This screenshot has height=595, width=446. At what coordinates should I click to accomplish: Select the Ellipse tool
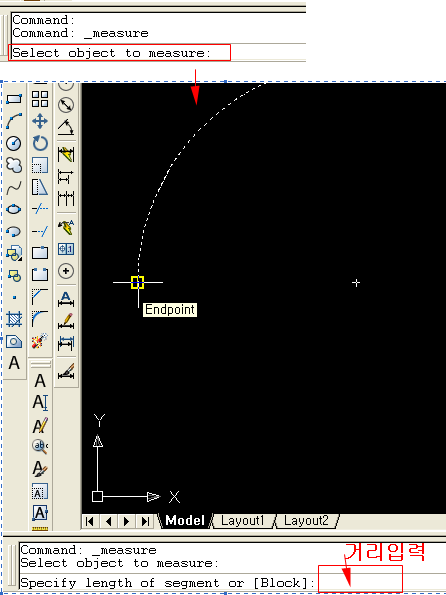[14, 209]
